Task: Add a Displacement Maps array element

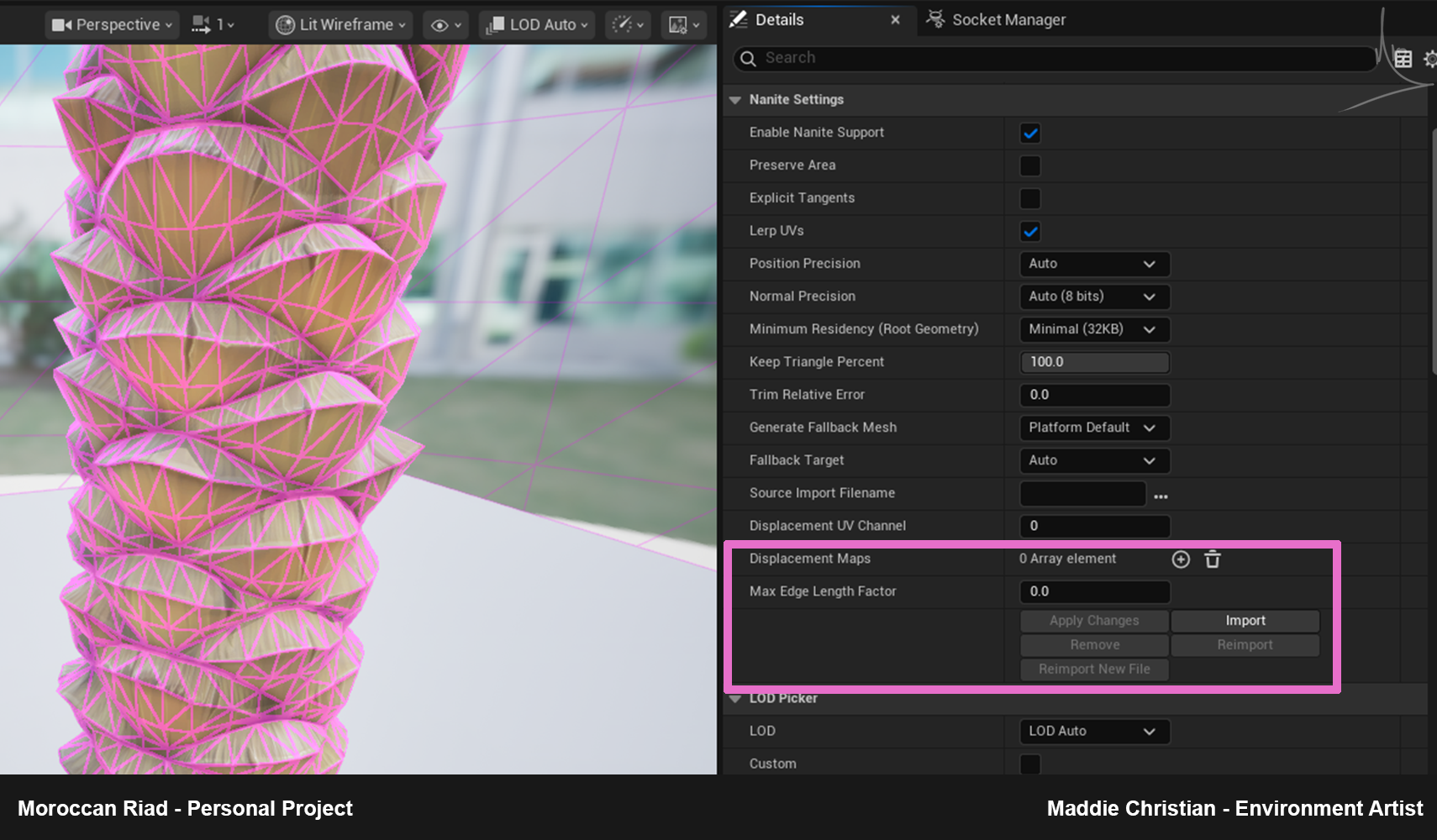Action: click(x=1181, y=559)
